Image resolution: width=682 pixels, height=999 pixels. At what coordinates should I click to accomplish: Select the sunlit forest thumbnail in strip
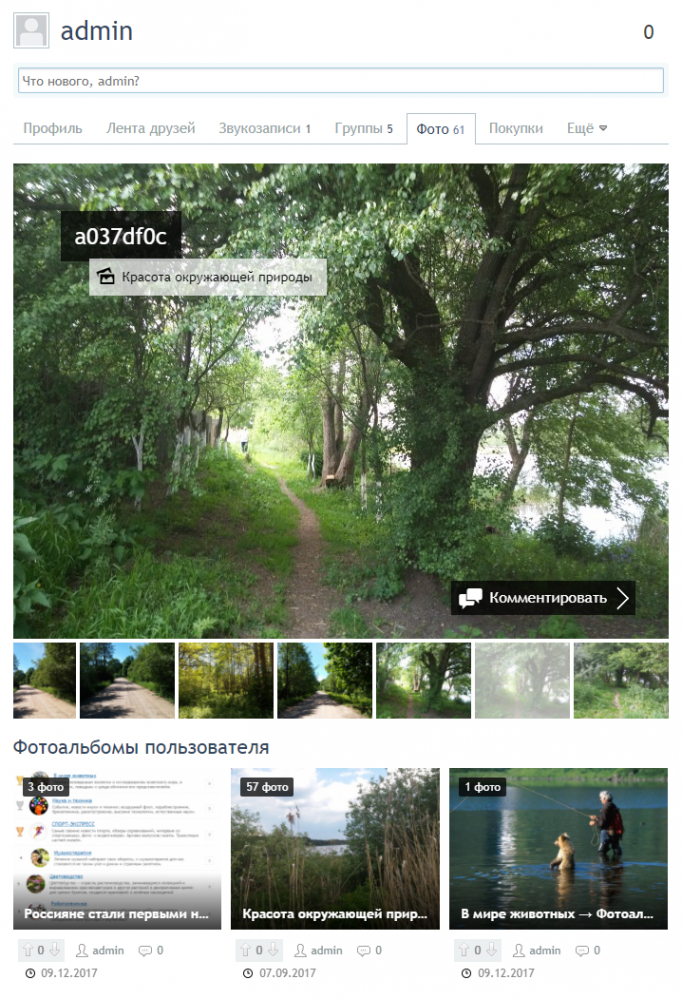(x=226, y=680)
